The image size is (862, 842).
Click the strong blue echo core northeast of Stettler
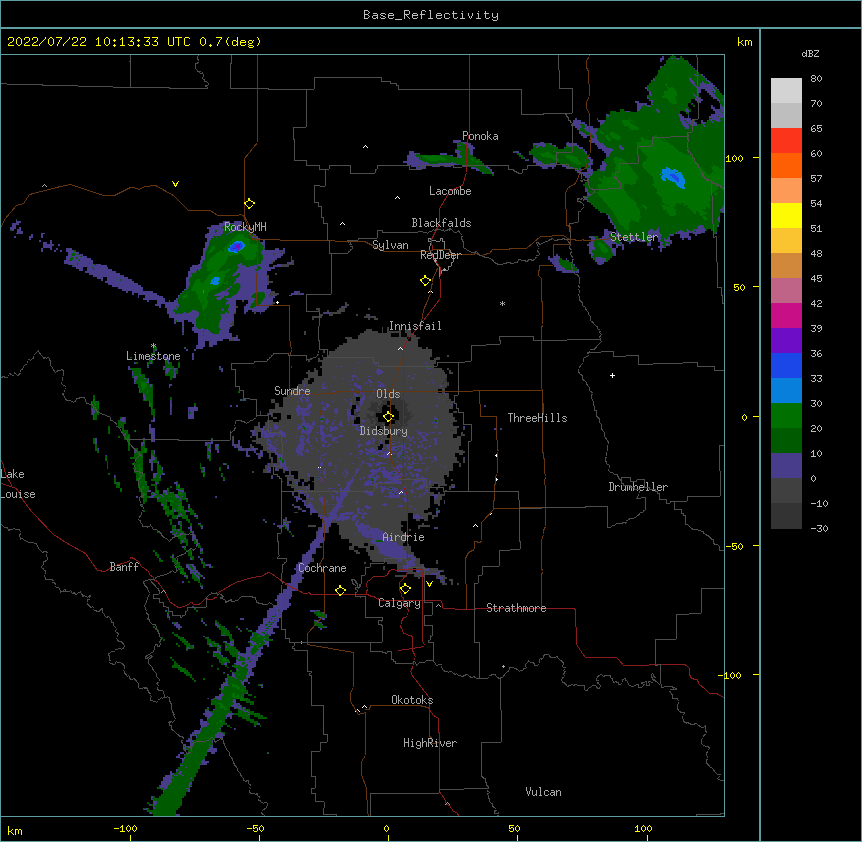pos(672,178)
